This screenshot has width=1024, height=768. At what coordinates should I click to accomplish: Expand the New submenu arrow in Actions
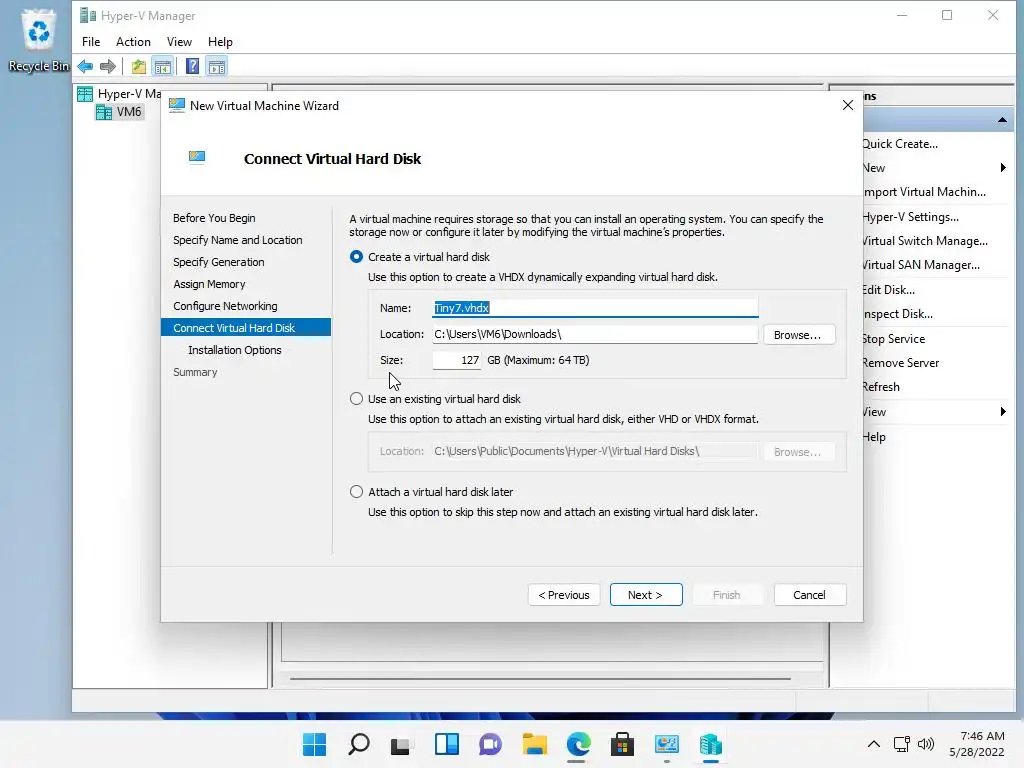pos(1003,168)
